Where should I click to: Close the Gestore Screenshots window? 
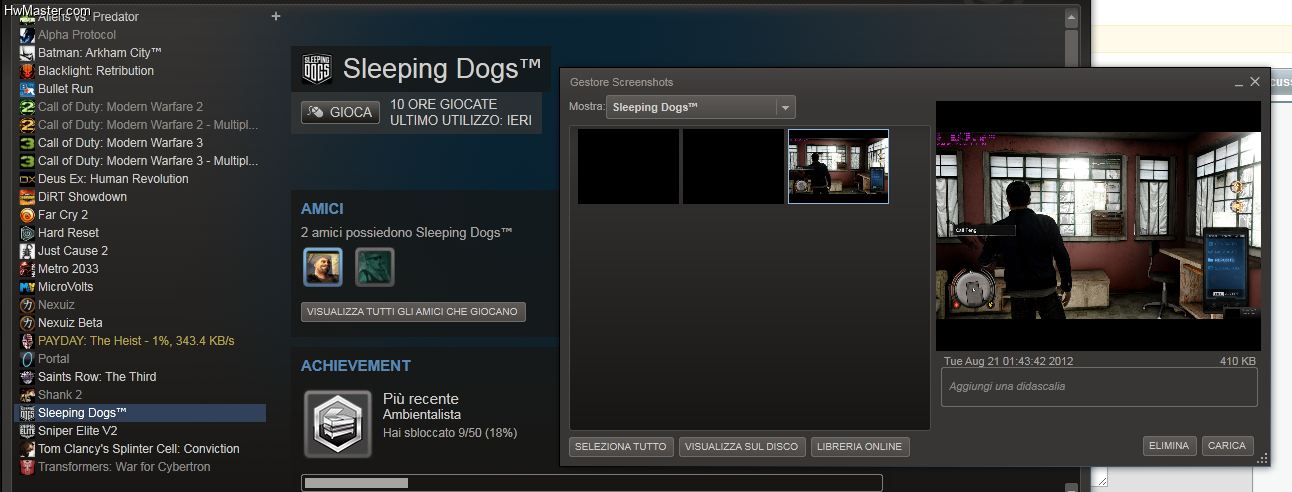tap(1255, 82)
